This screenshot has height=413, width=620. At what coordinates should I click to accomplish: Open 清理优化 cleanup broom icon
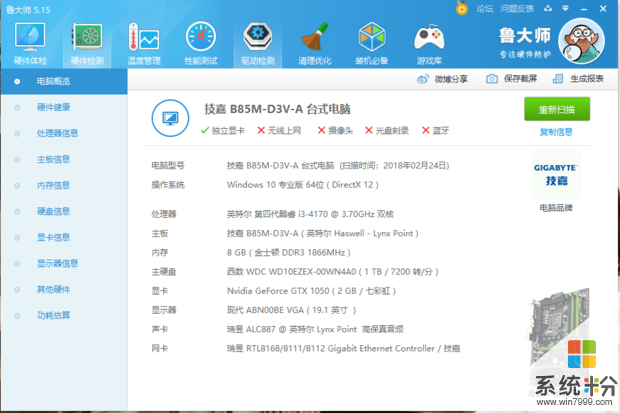[x=315, y=44]
